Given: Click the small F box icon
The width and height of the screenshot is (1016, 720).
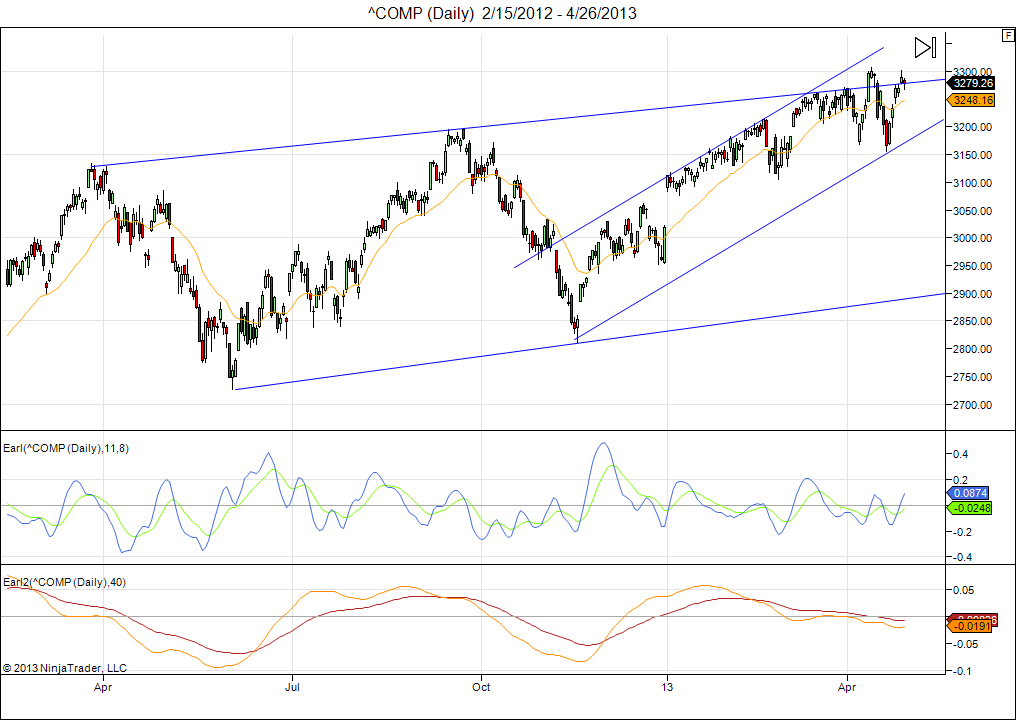Looking at the screenshot, I should 1007,35.
